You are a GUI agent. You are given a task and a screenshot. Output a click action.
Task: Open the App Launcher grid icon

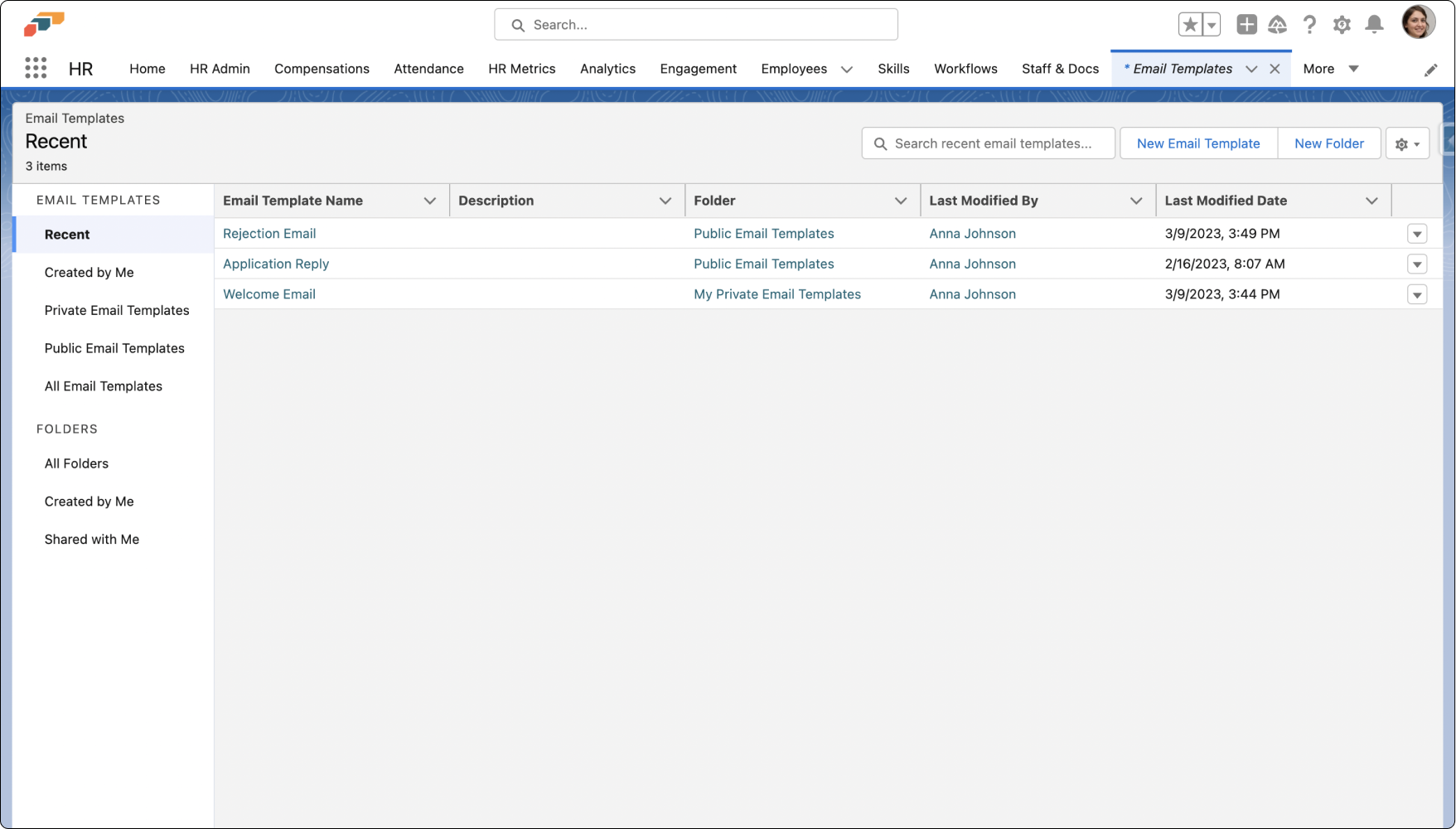coord(36,68)
